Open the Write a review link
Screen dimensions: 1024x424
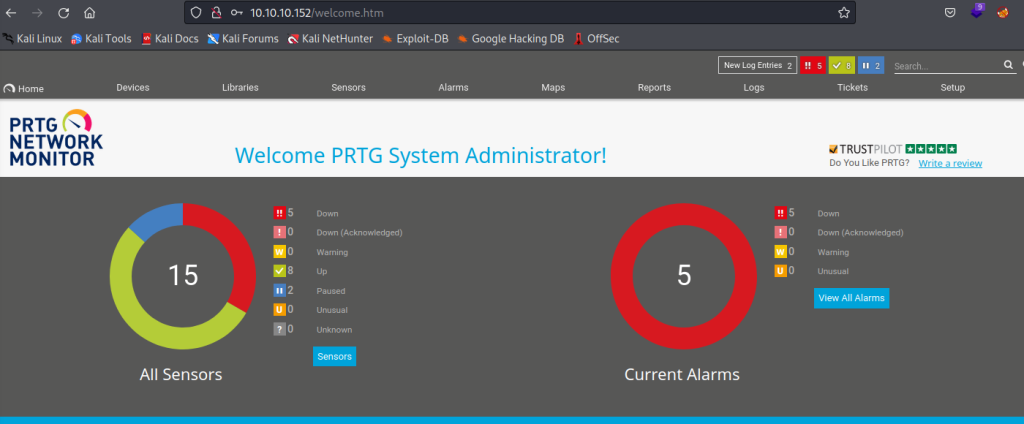(x=950, y=163)
